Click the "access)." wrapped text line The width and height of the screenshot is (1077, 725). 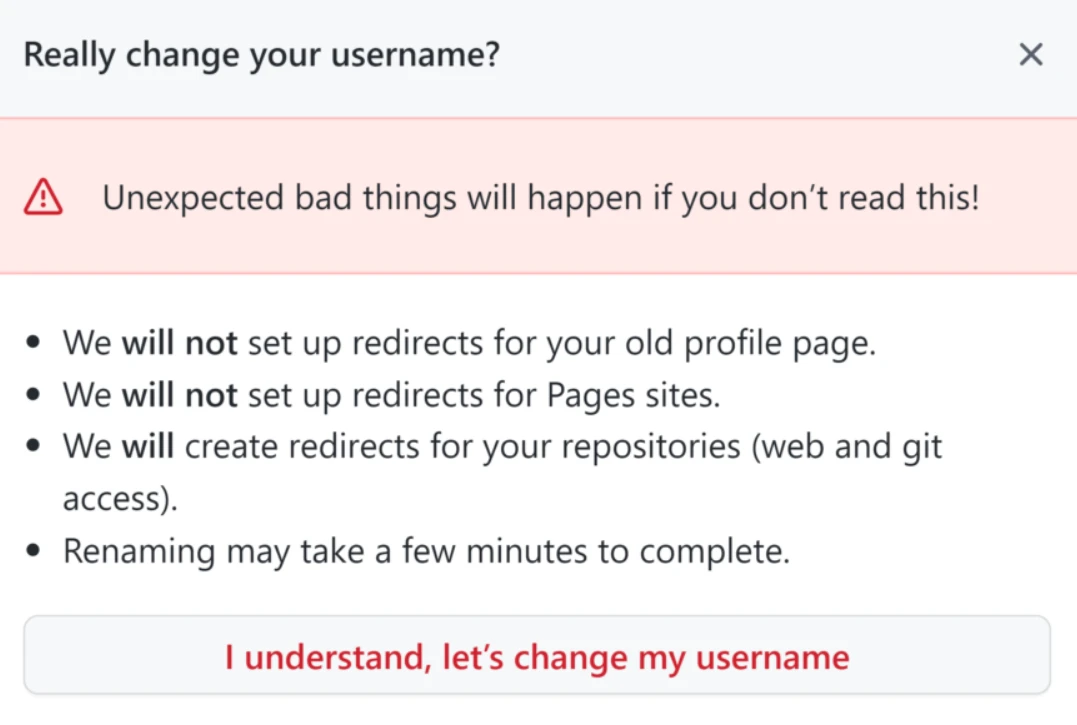pos(120,498)
